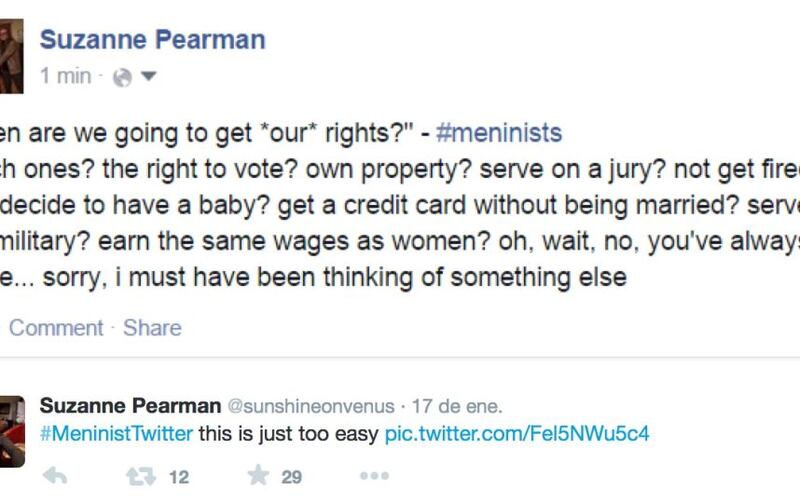Open the tweet's three-dot more menu
Viewport: 800px width, 503px height.
(x=374, y=476)
